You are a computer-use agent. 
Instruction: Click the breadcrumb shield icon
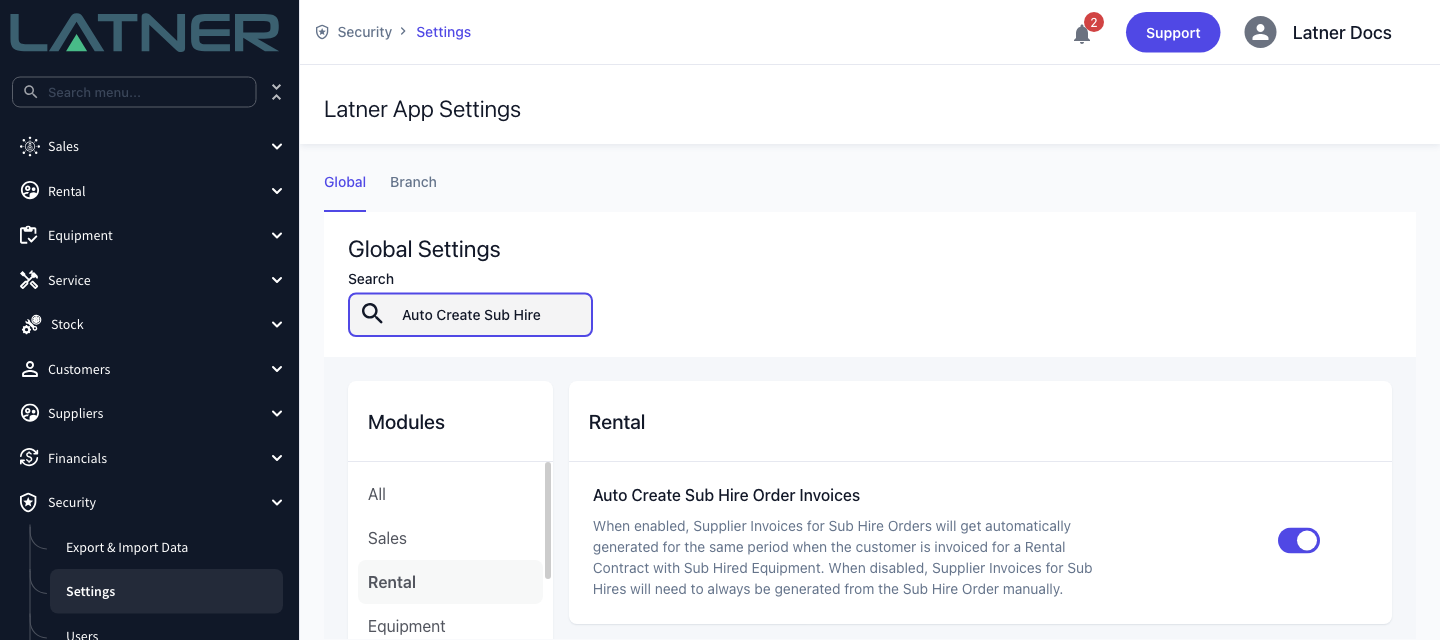pyautogui.click(x=322, y=32)
